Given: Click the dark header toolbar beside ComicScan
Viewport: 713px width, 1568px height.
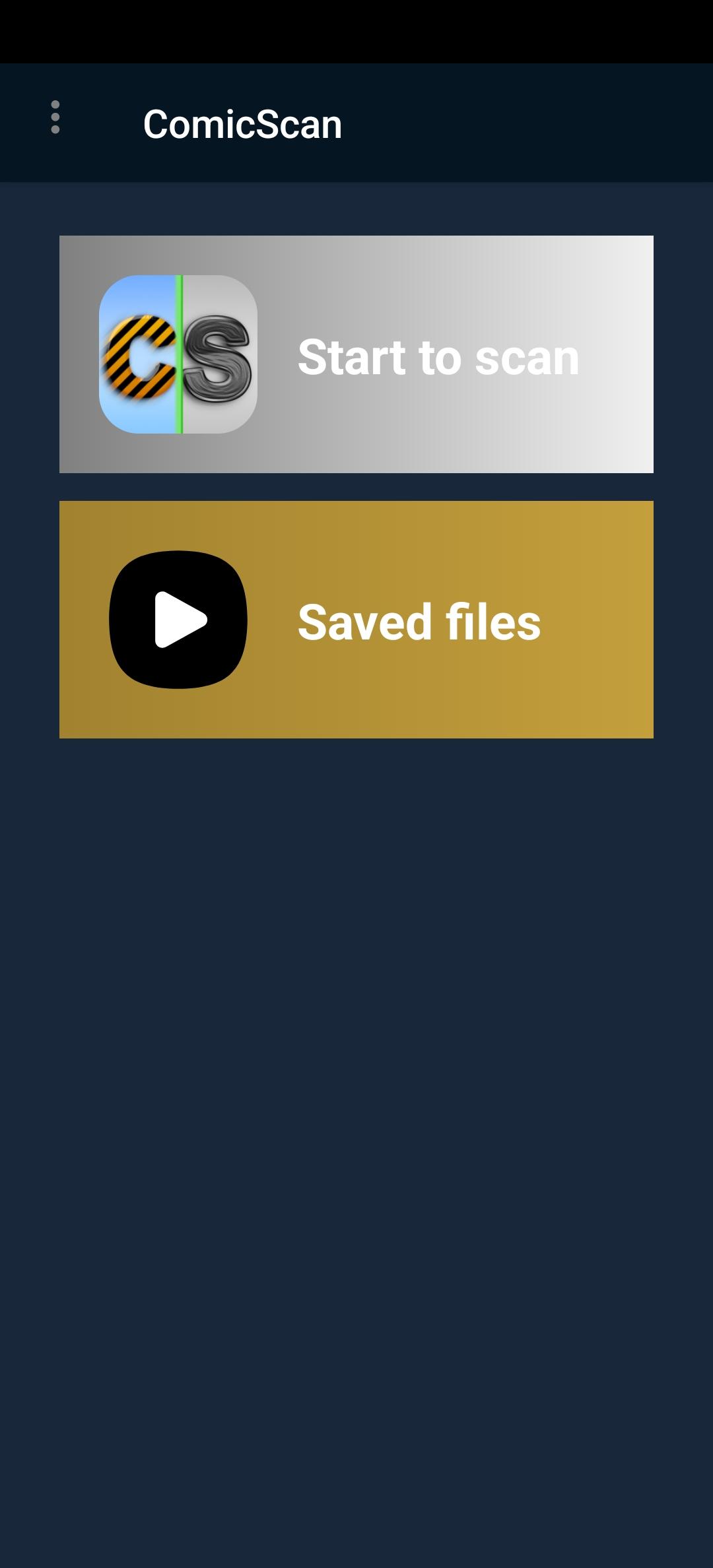Looking at the screenshot, I should [x=528, y=123].
